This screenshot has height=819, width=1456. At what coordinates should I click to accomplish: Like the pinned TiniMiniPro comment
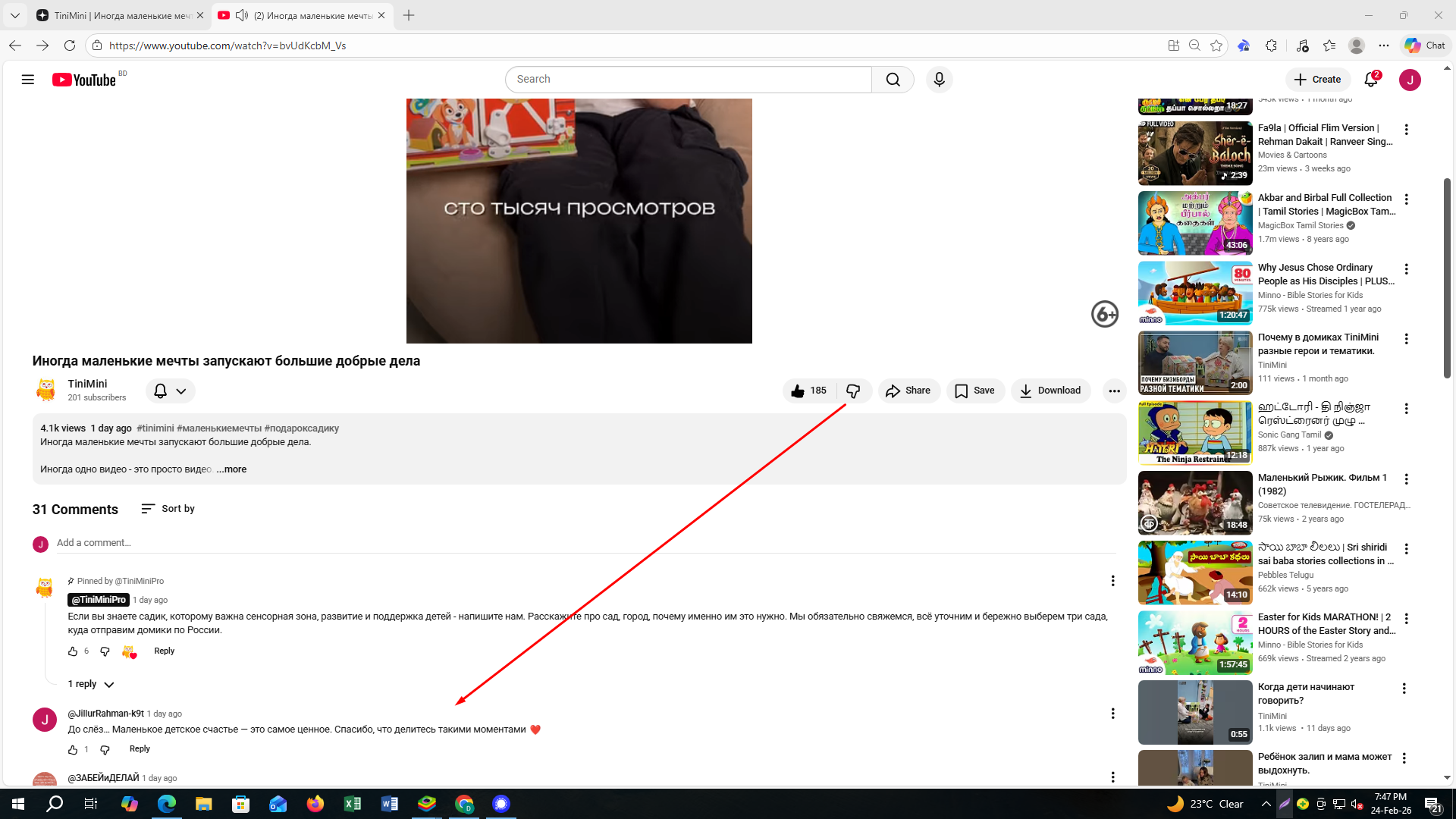click(73, 651)
